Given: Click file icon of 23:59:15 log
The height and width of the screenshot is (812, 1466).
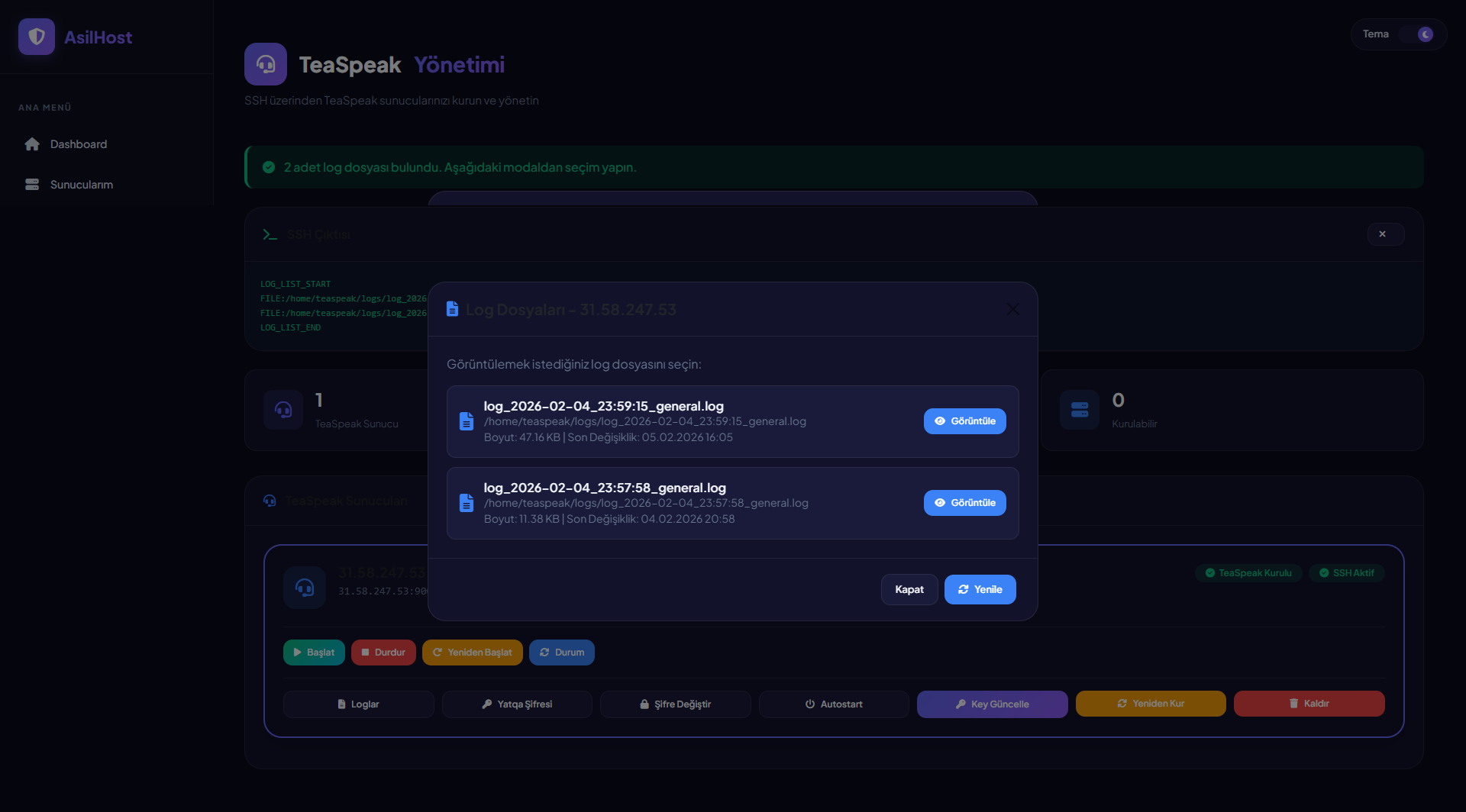Looking at the screenshot, I should pyautogui.click(x=466, y=421).
